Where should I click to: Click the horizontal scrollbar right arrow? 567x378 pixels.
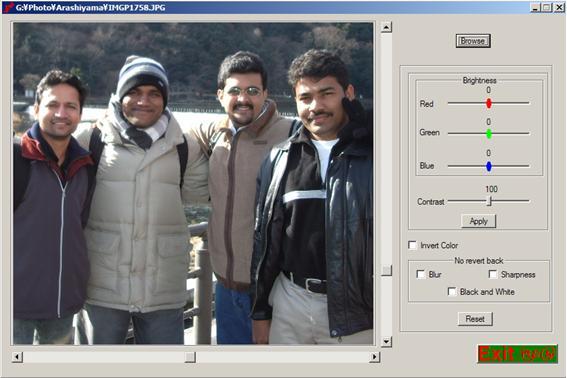pyautogui.click(x=374, y=357)
